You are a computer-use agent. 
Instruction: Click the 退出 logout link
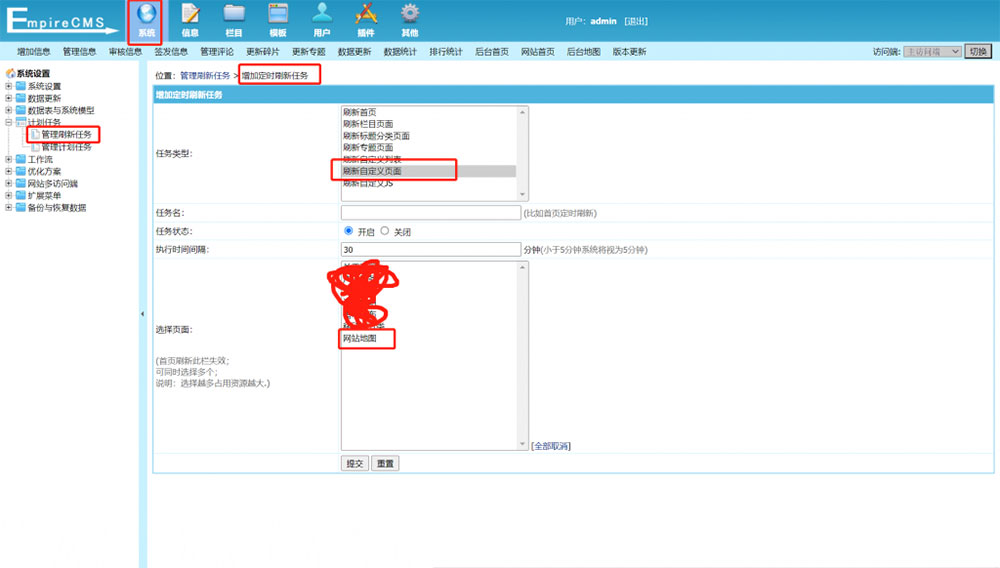636,21
